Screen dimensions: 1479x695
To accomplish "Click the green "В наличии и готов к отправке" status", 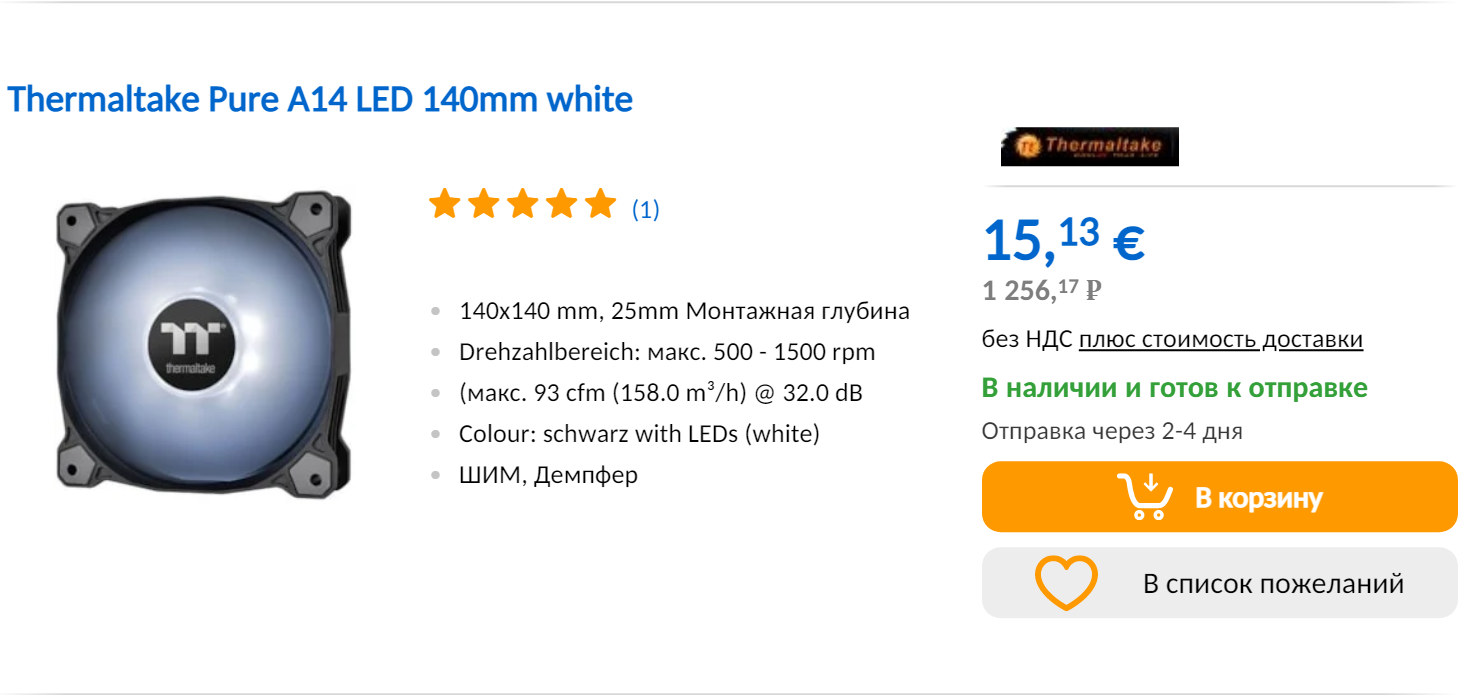I will tap(1174, 388).
